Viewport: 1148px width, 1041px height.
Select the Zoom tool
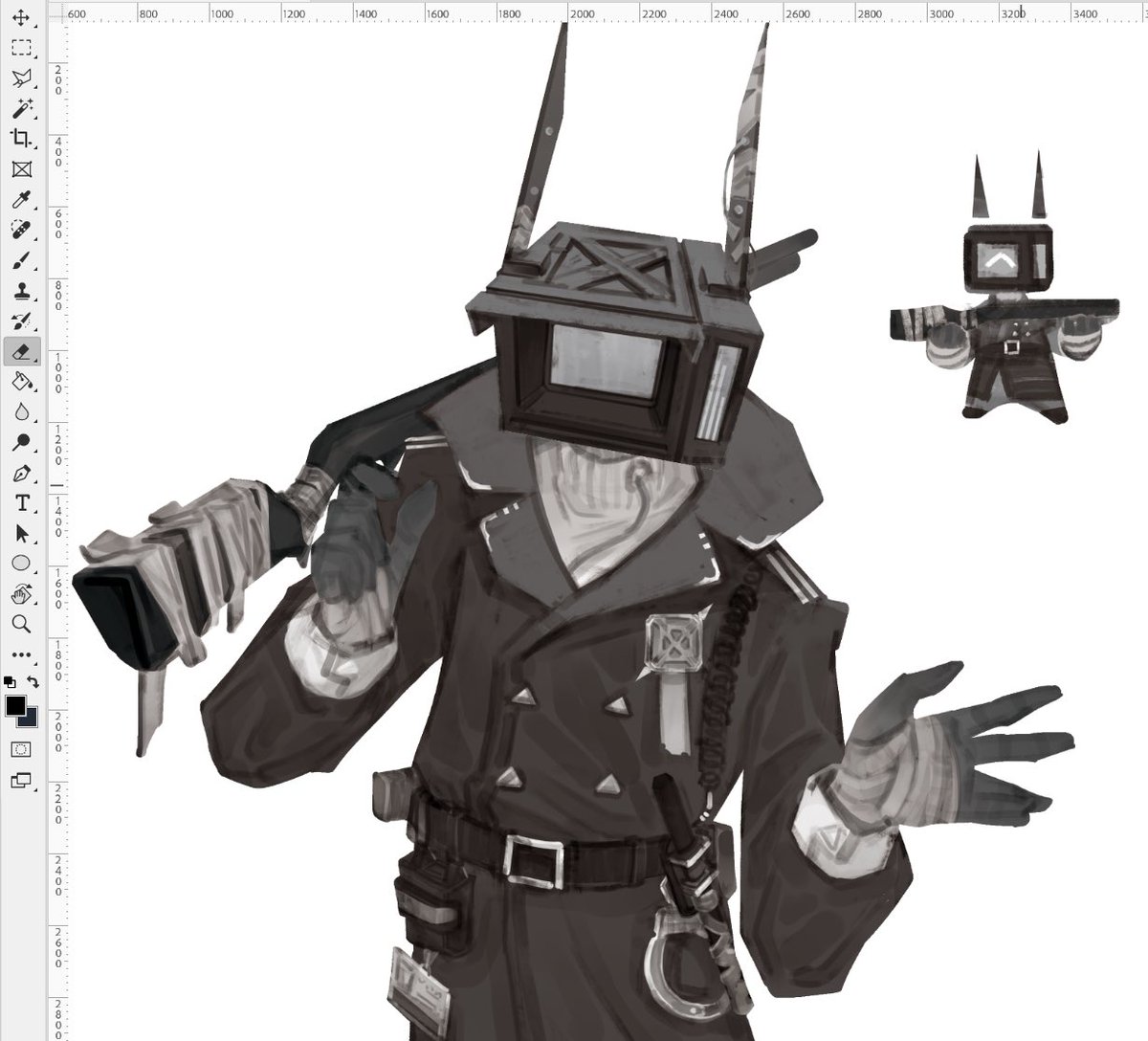click(x=21, y=624)
